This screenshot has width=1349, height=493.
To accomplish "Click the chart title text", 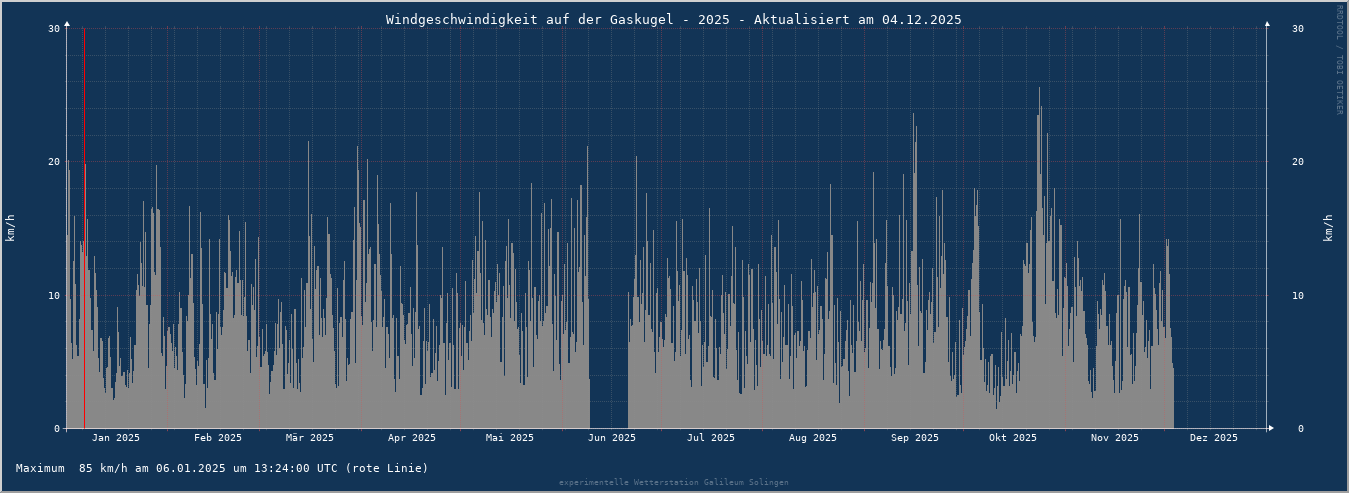I will (x=673, y=19).
